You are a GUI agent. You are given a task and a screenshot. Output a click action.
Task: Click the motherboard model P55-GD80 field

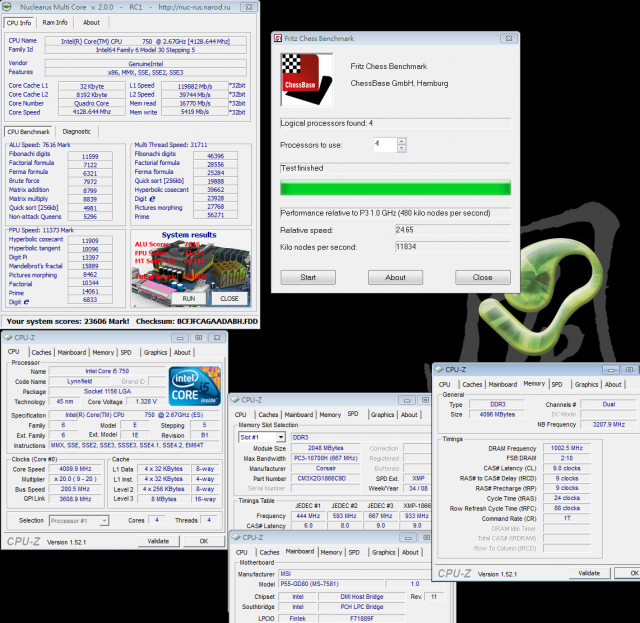point(331,584)
